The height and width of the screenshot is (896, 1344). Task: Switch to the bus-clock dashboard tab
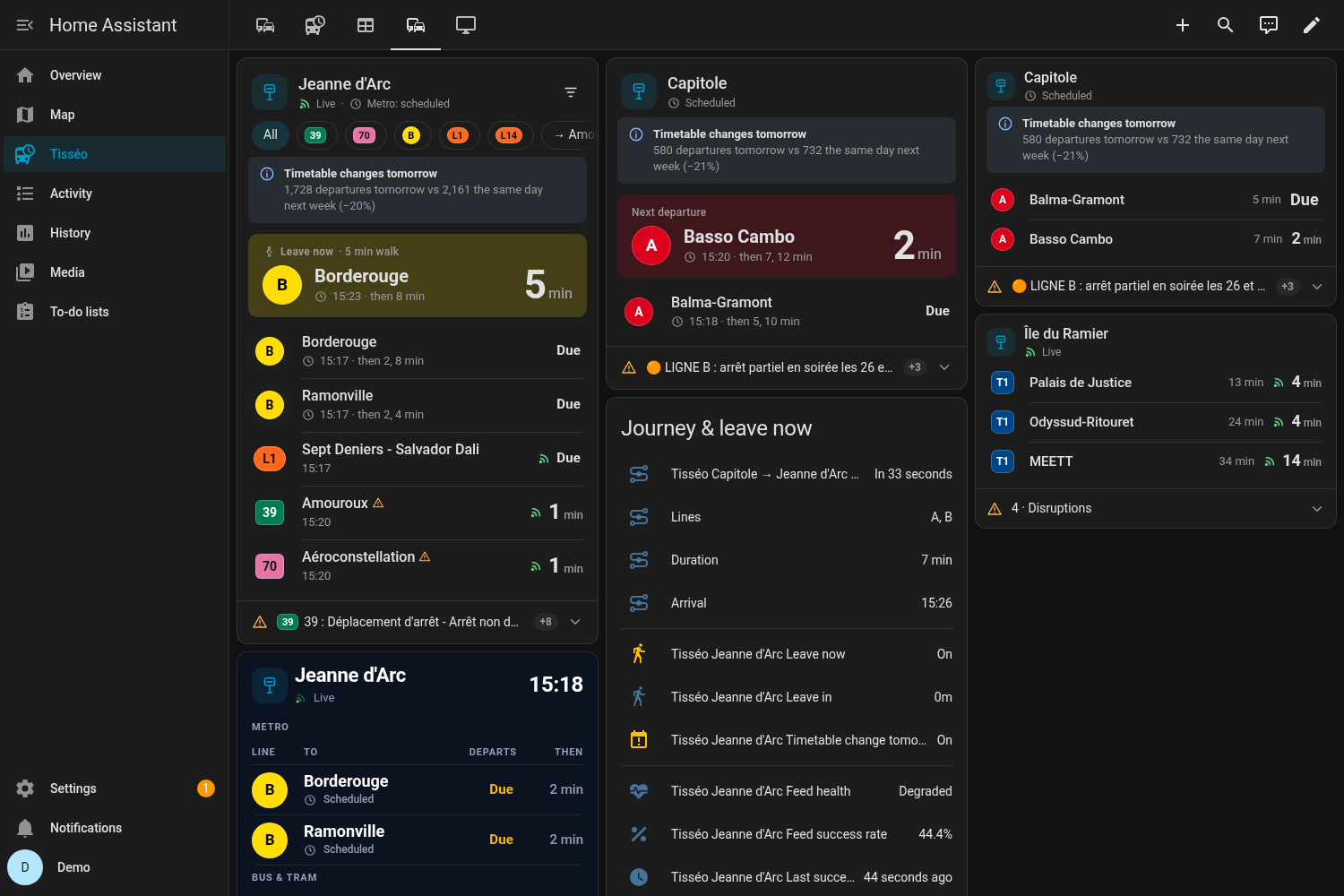pos(315,25)
